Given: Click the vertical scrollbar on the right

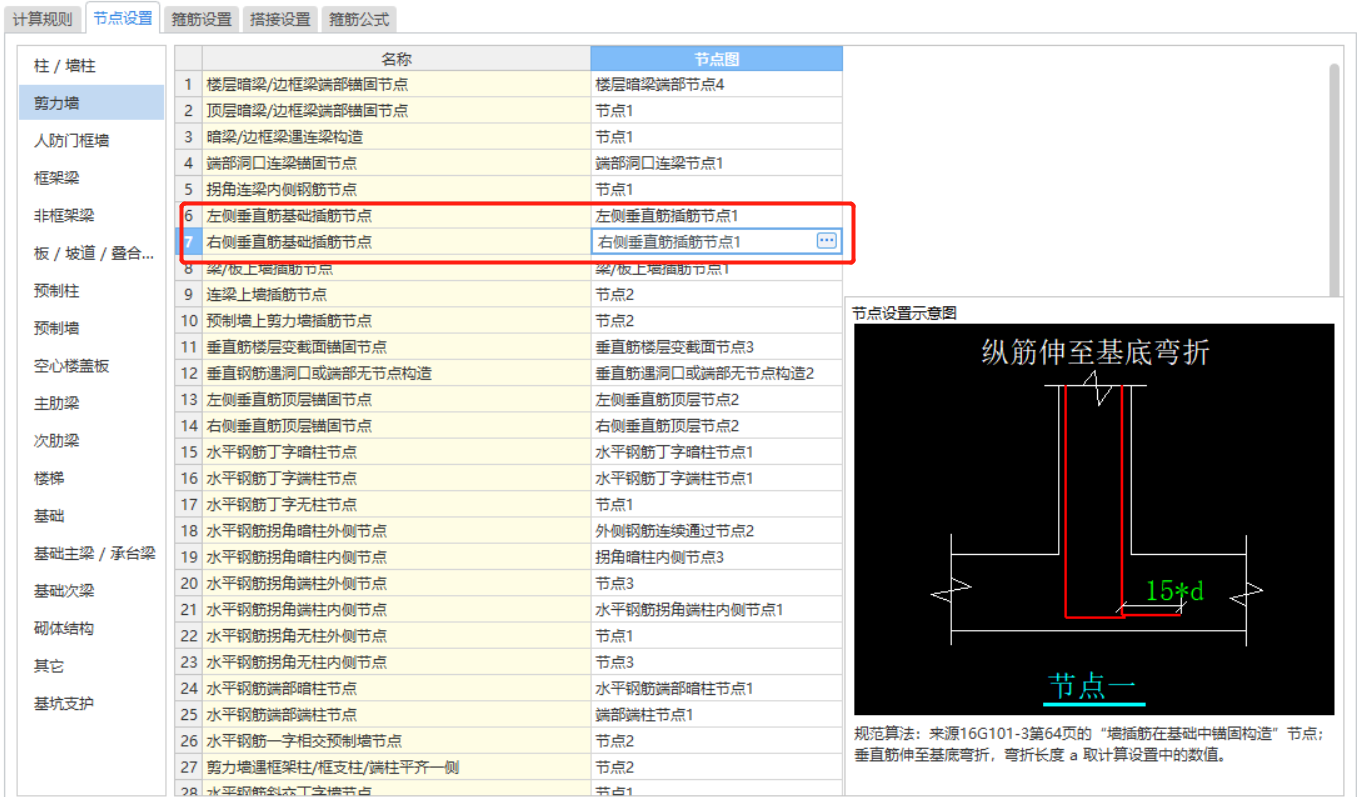Looking at the screenshot, I should [x=1334, y=180].
